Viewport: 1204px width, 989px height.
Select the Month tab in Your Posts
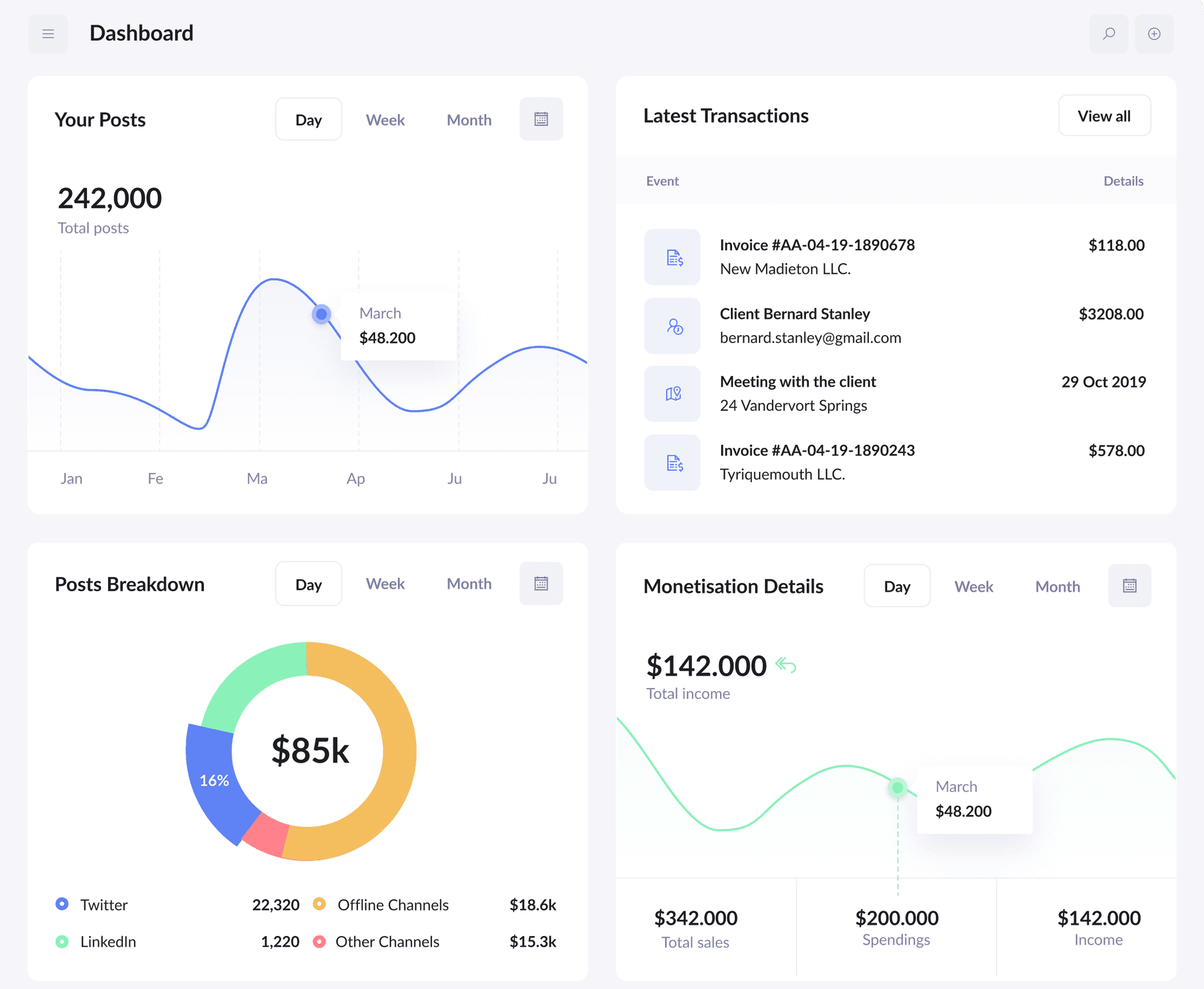469,119
